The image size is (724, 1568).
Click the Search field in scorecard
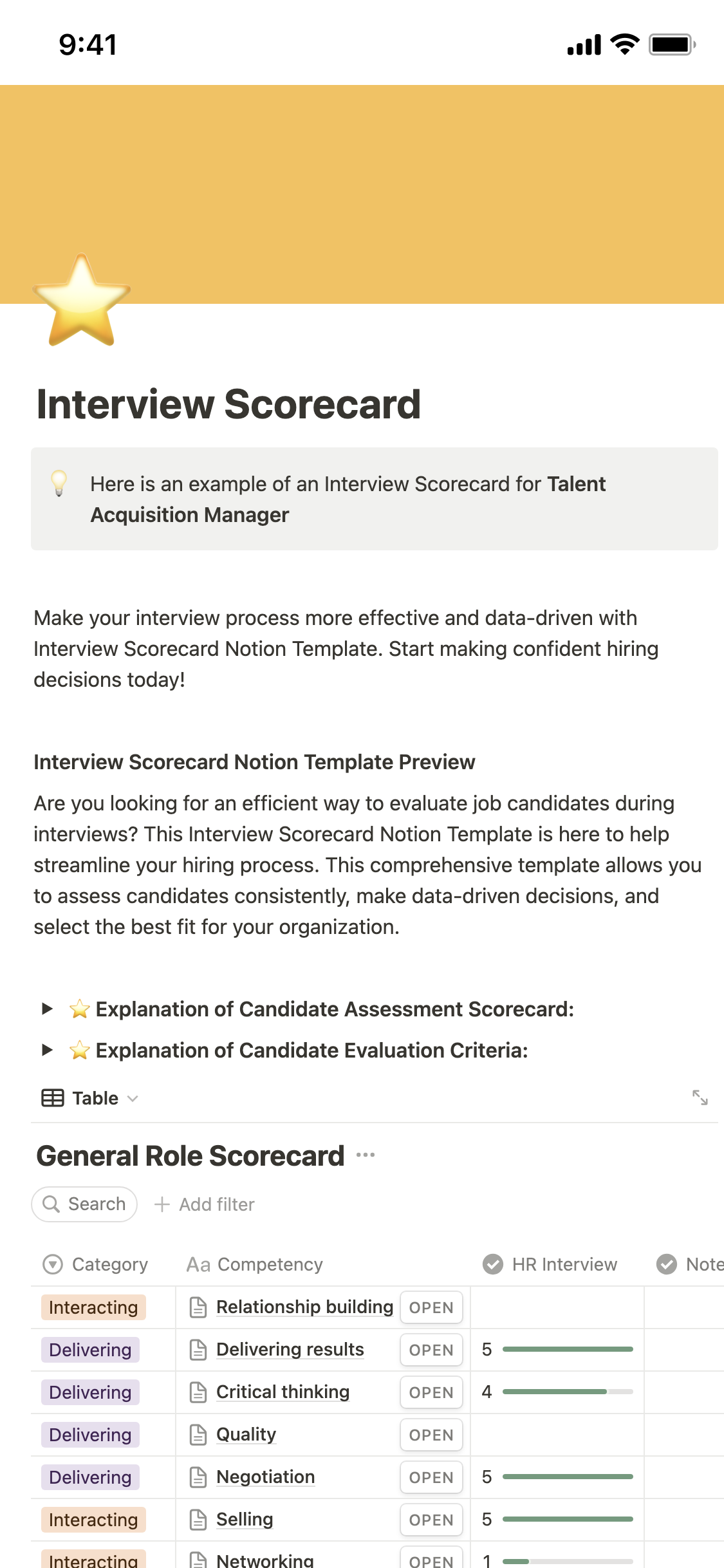[x=84, y=1204]
